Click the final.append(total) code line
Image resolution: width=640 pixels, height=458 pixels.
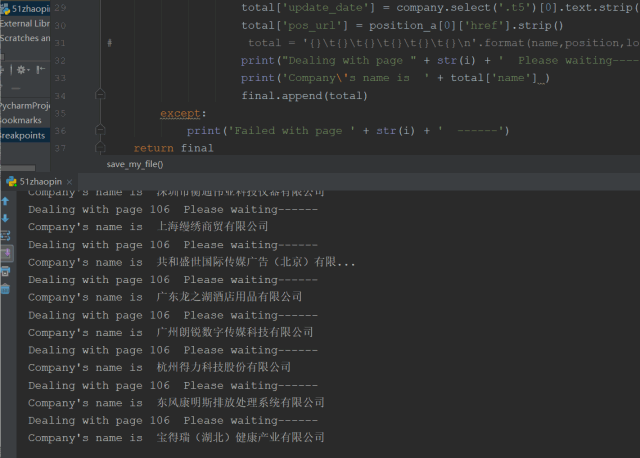pos(304,96)
